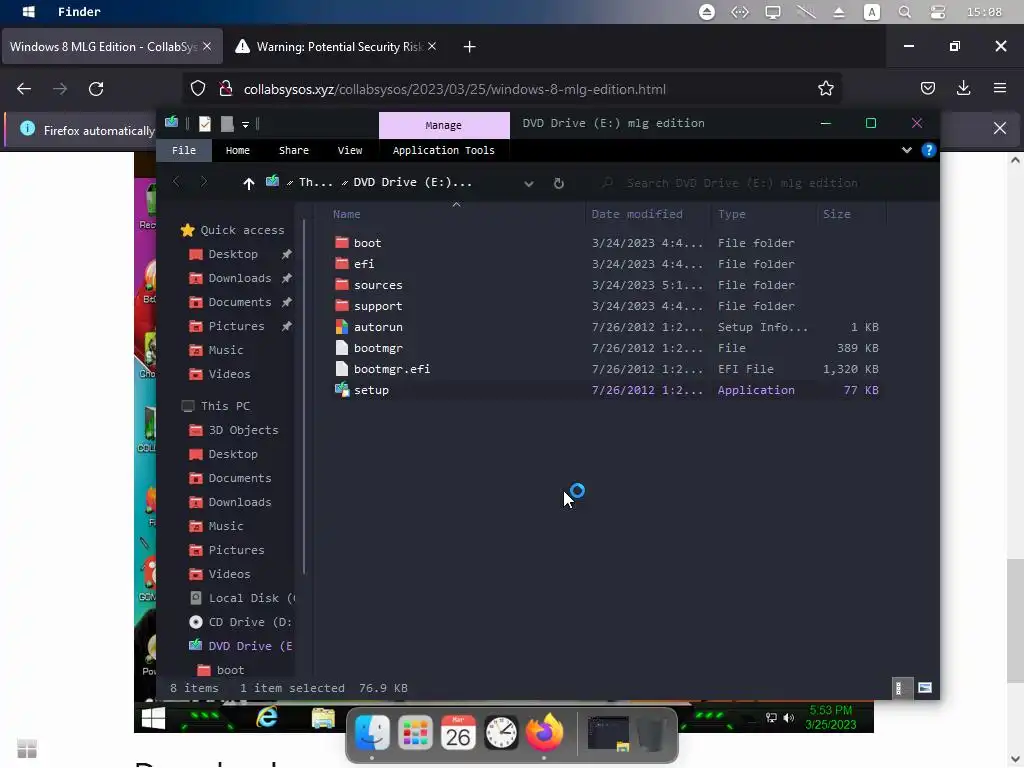Refresh the Explorer folder view

click(558, 184)
